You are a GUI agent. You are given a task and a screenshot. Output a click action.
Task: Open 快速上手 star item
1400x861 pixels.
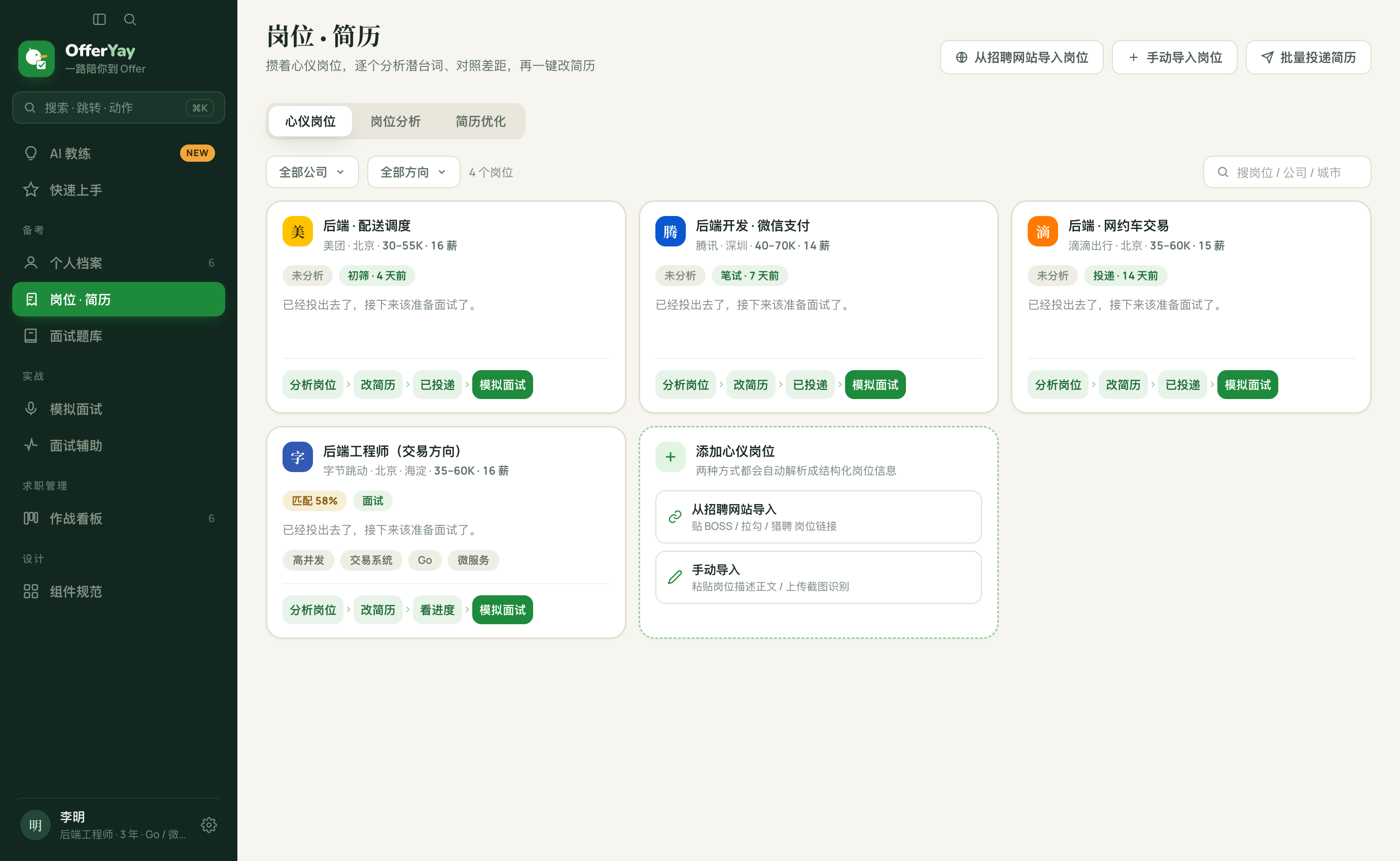pyautogui.click(x=119, y=190)
